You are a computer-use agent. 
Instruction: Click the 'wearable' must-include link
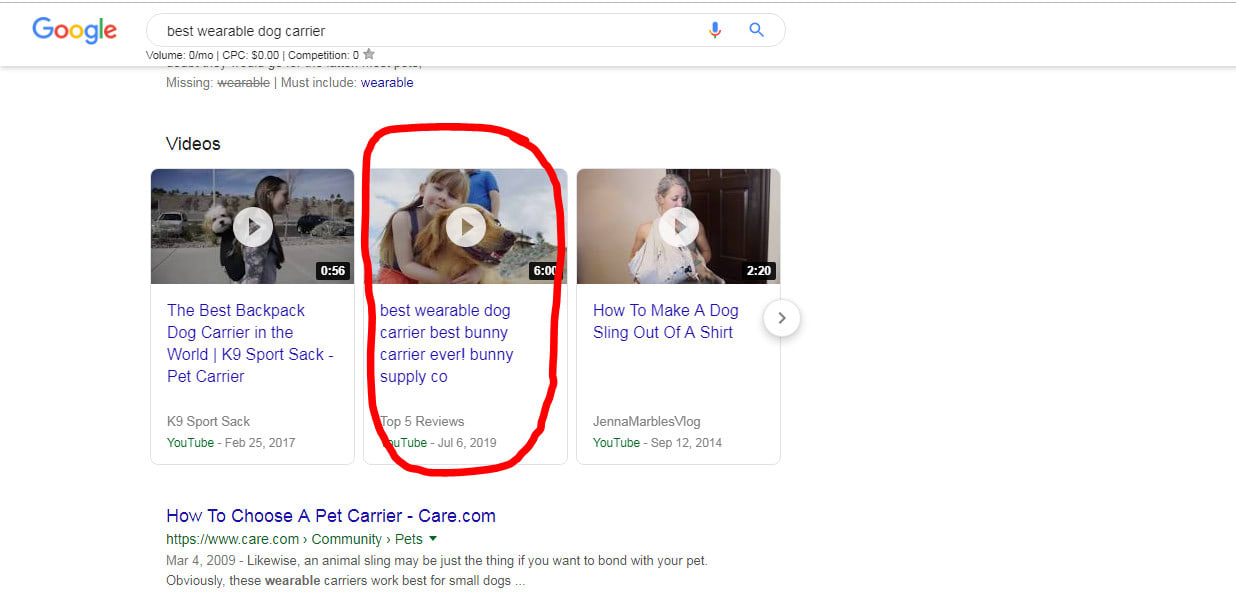(387, 82)
